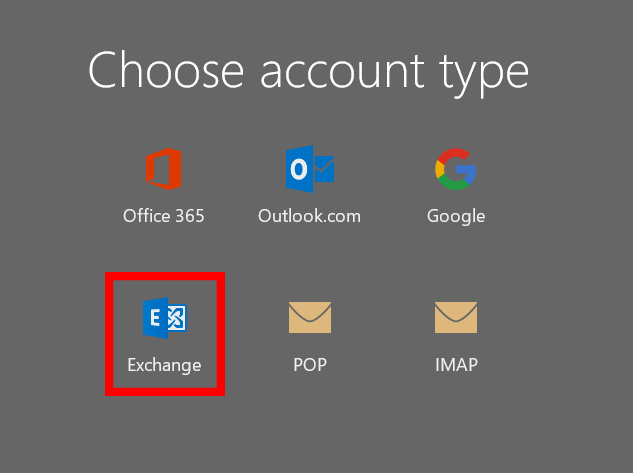Click the white O on Outlook icon
This screenshot has height=473, width=633.
coord(298,170)
